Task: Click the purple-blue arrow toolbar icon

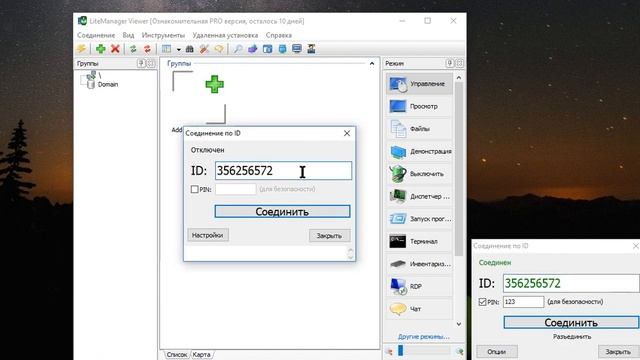Action: coord(252,49)
